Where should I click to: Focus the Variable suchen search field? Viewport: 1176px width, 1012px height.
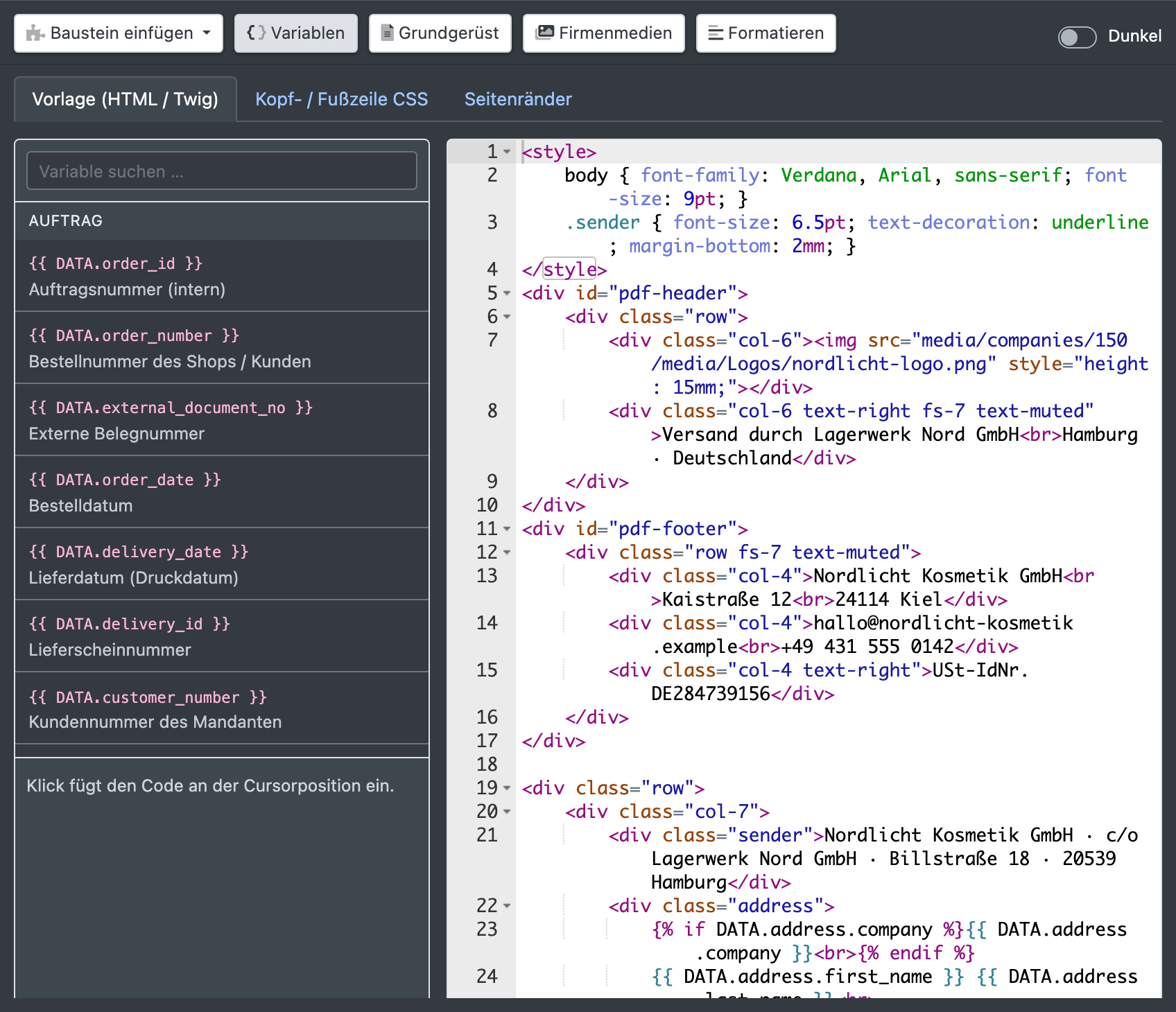[x=222, y=171]
